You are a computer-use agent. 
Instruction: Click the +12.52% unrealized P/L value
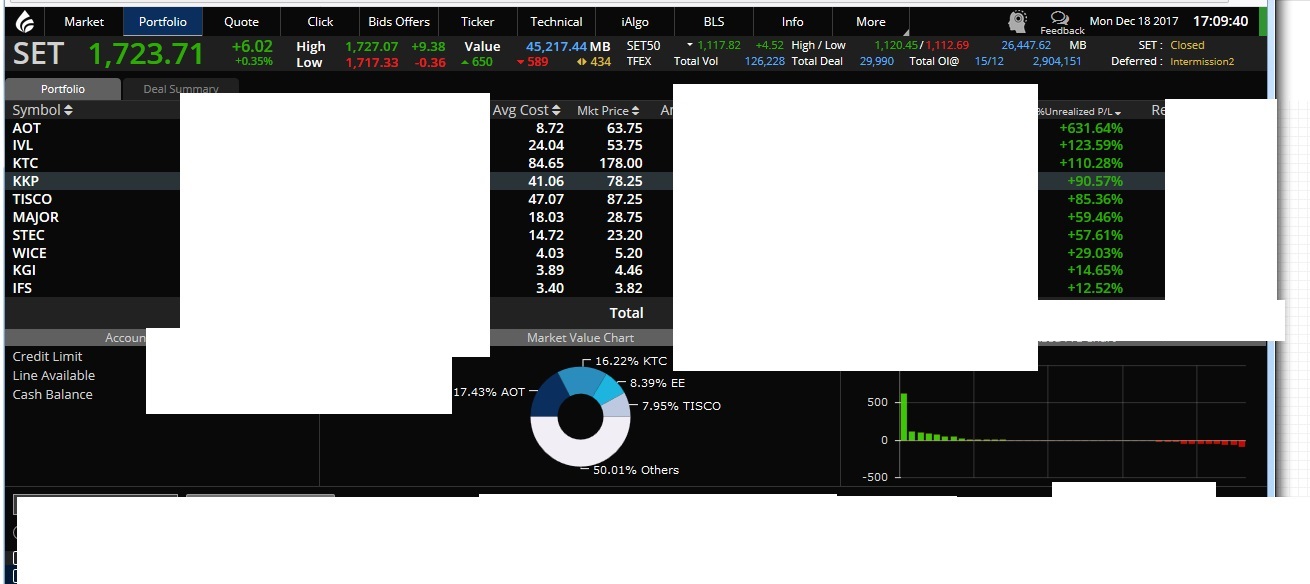(x=1095, y=288)
